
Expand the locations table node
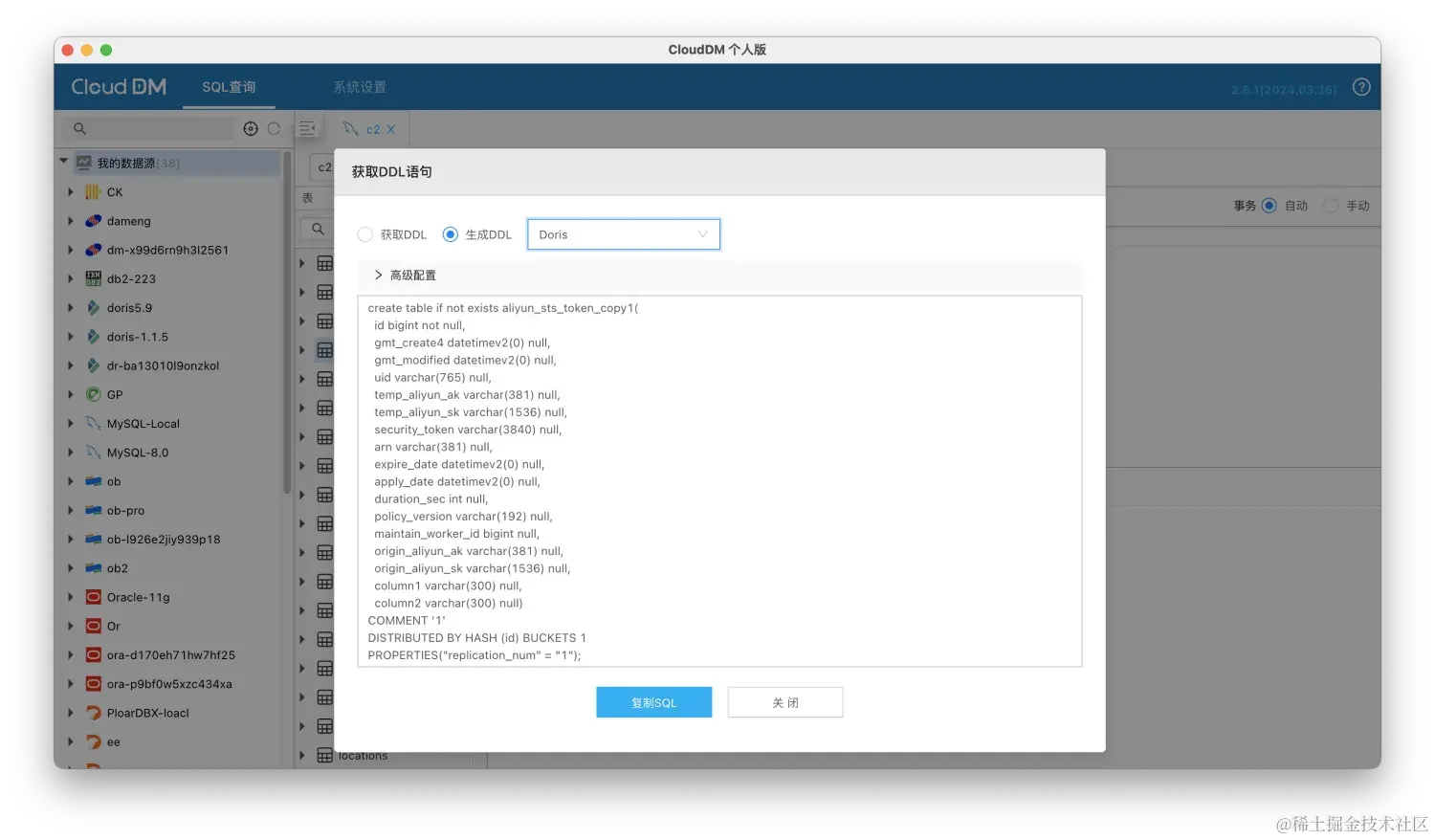(x=302, y=756)
